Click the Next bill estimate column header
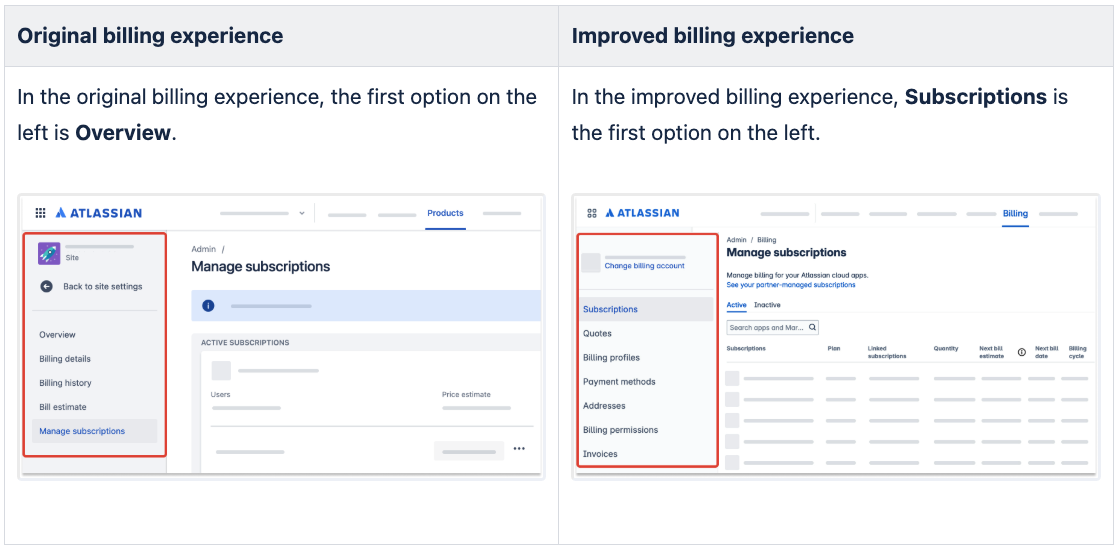The image size is (1119, 552). click(x=992, y=352)
